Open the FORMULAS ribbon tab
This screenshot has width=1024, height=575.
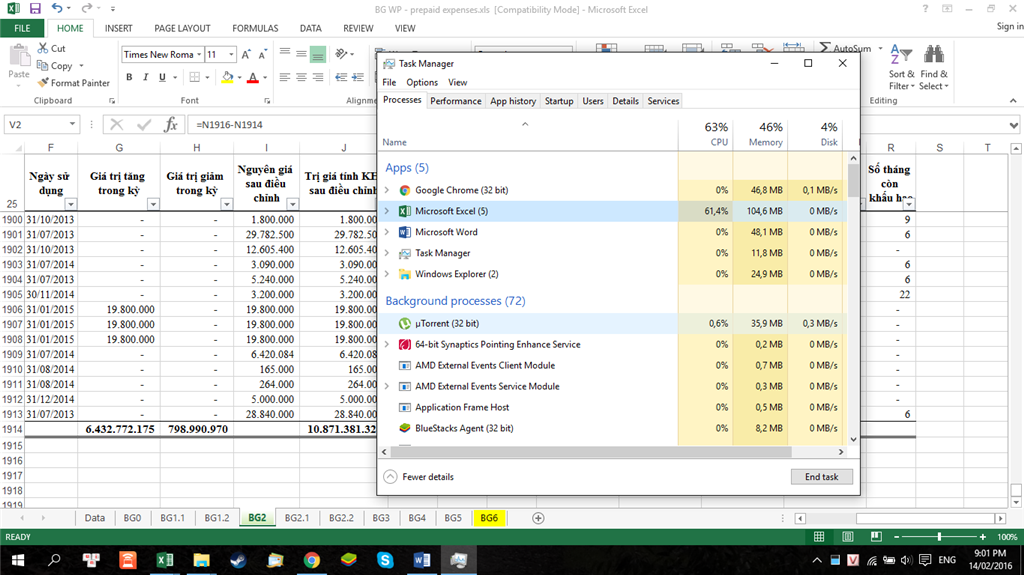[255, 28]
